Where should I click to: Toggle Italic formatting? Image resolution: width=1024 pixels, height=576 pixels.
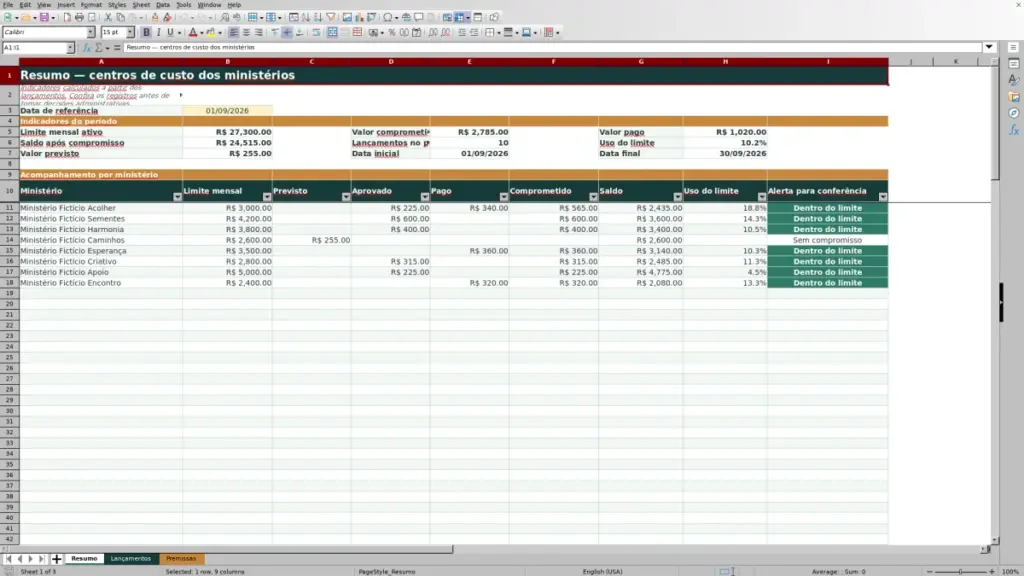coord(158,33)
